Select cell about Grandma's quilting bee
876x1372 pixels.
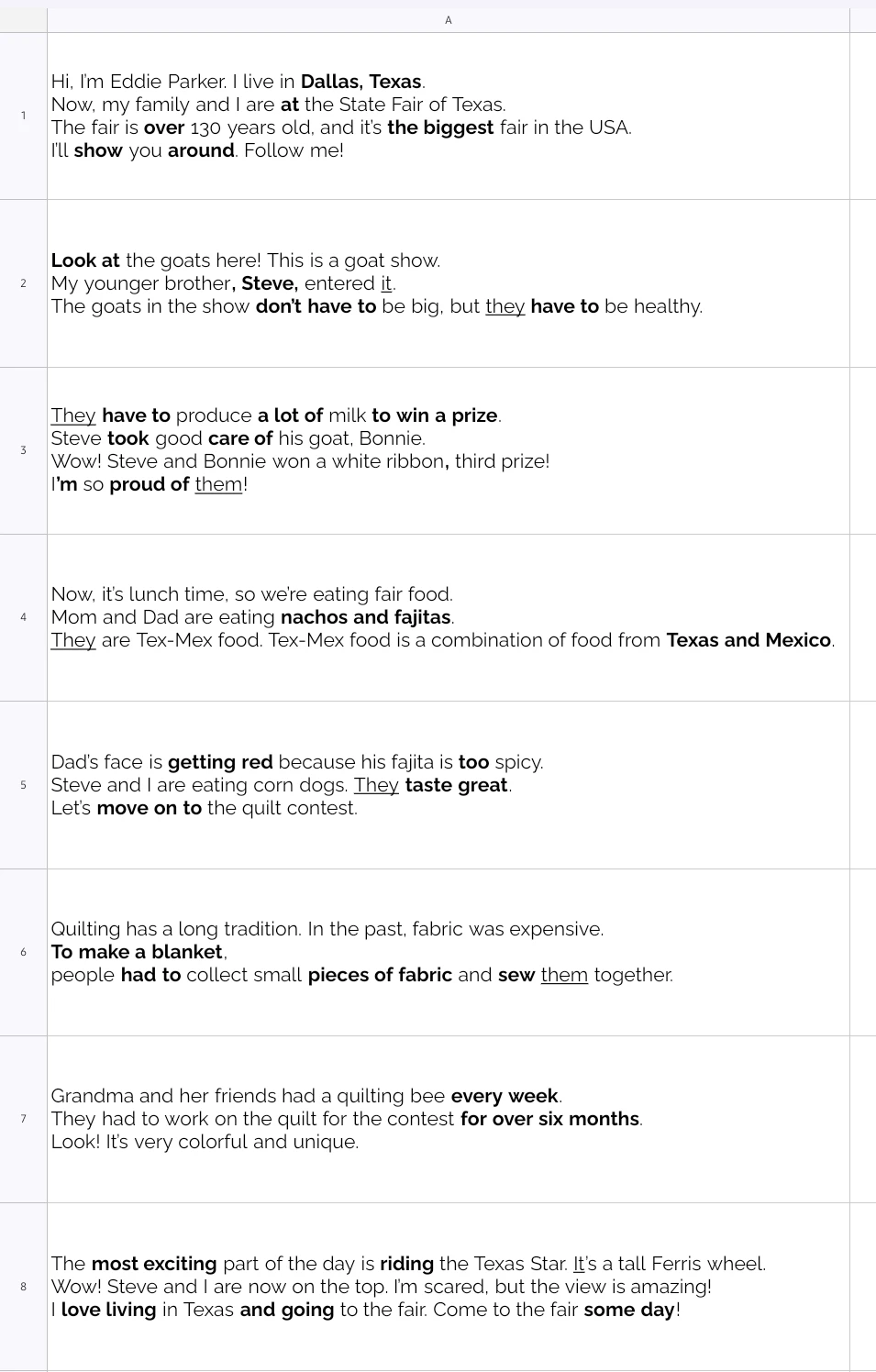(x=449, y=1119)
